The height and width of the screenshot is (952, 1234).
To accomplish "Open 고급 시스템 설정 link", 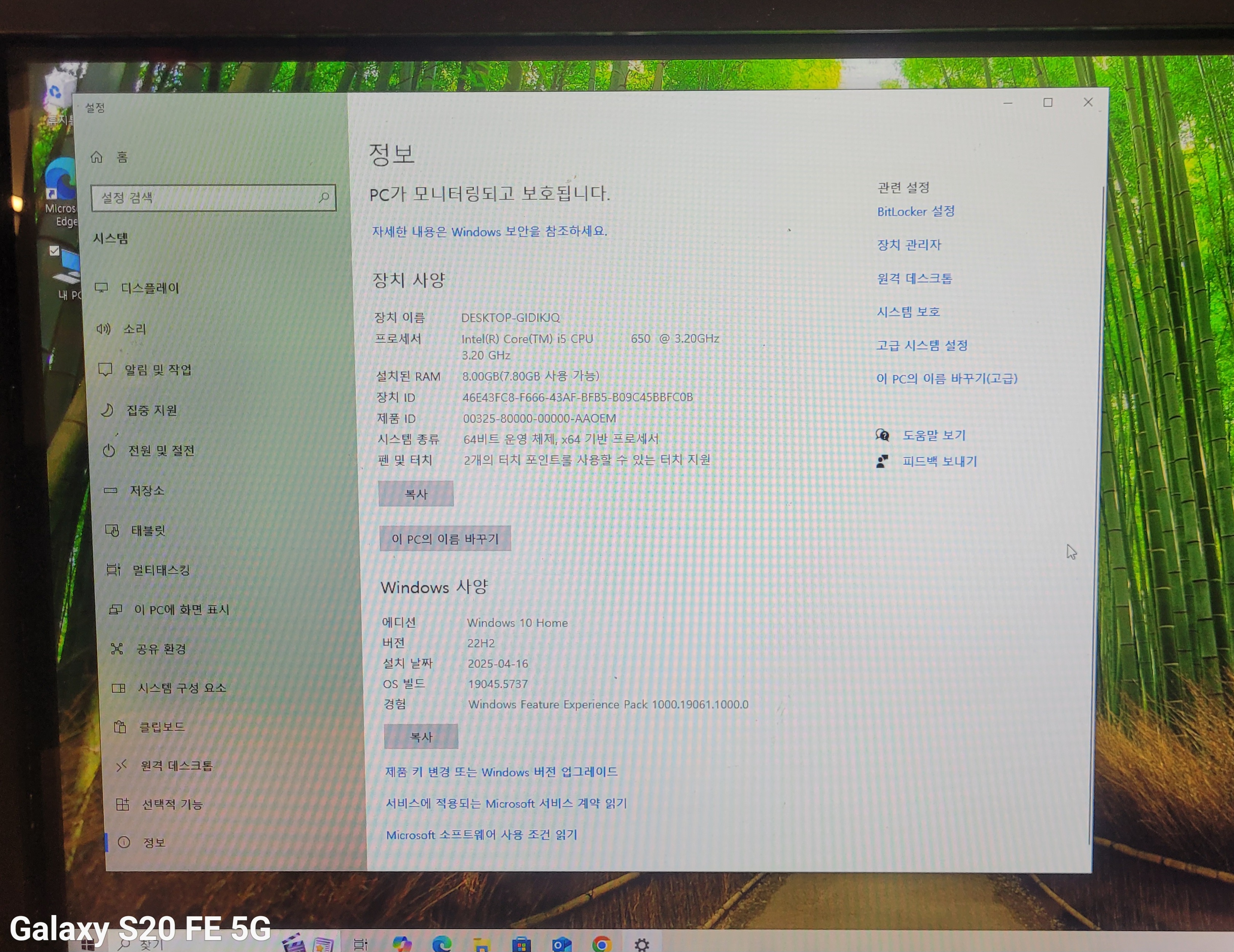I will pyautogui.click(x=921, y=345).
